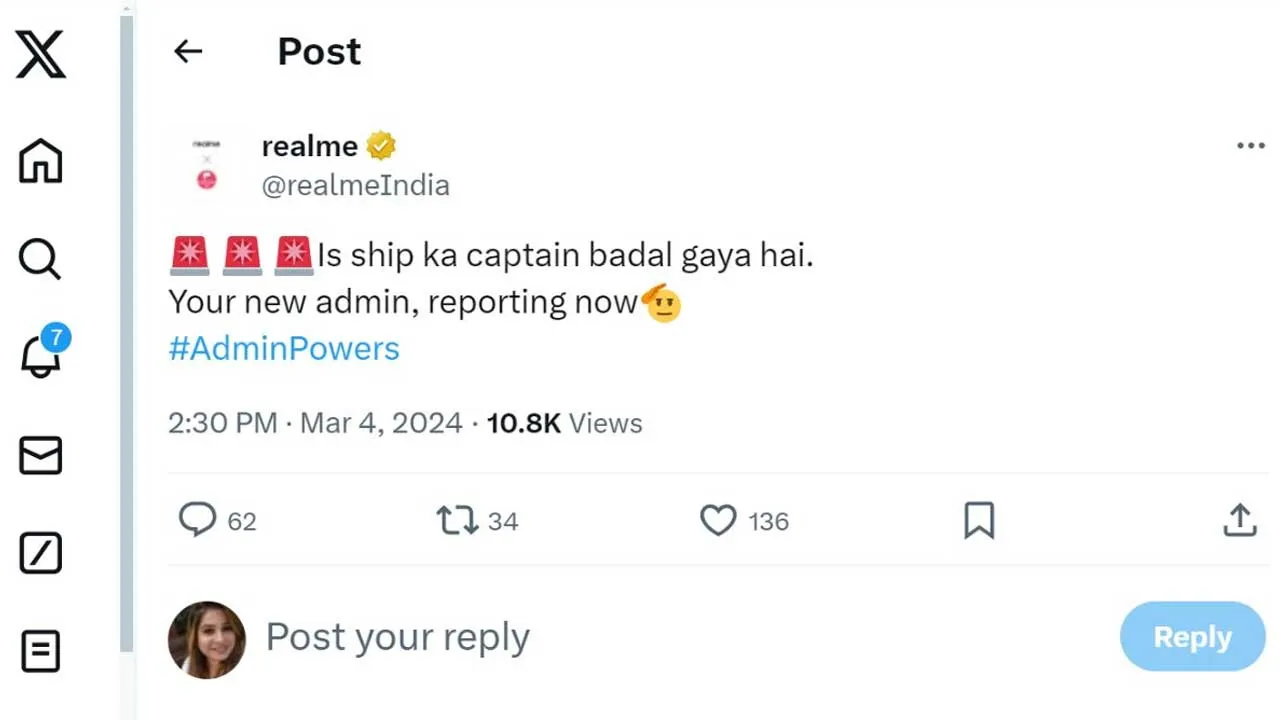1280x720 pixels.
Task: Click the X logo
Action: tap(41, 54)
